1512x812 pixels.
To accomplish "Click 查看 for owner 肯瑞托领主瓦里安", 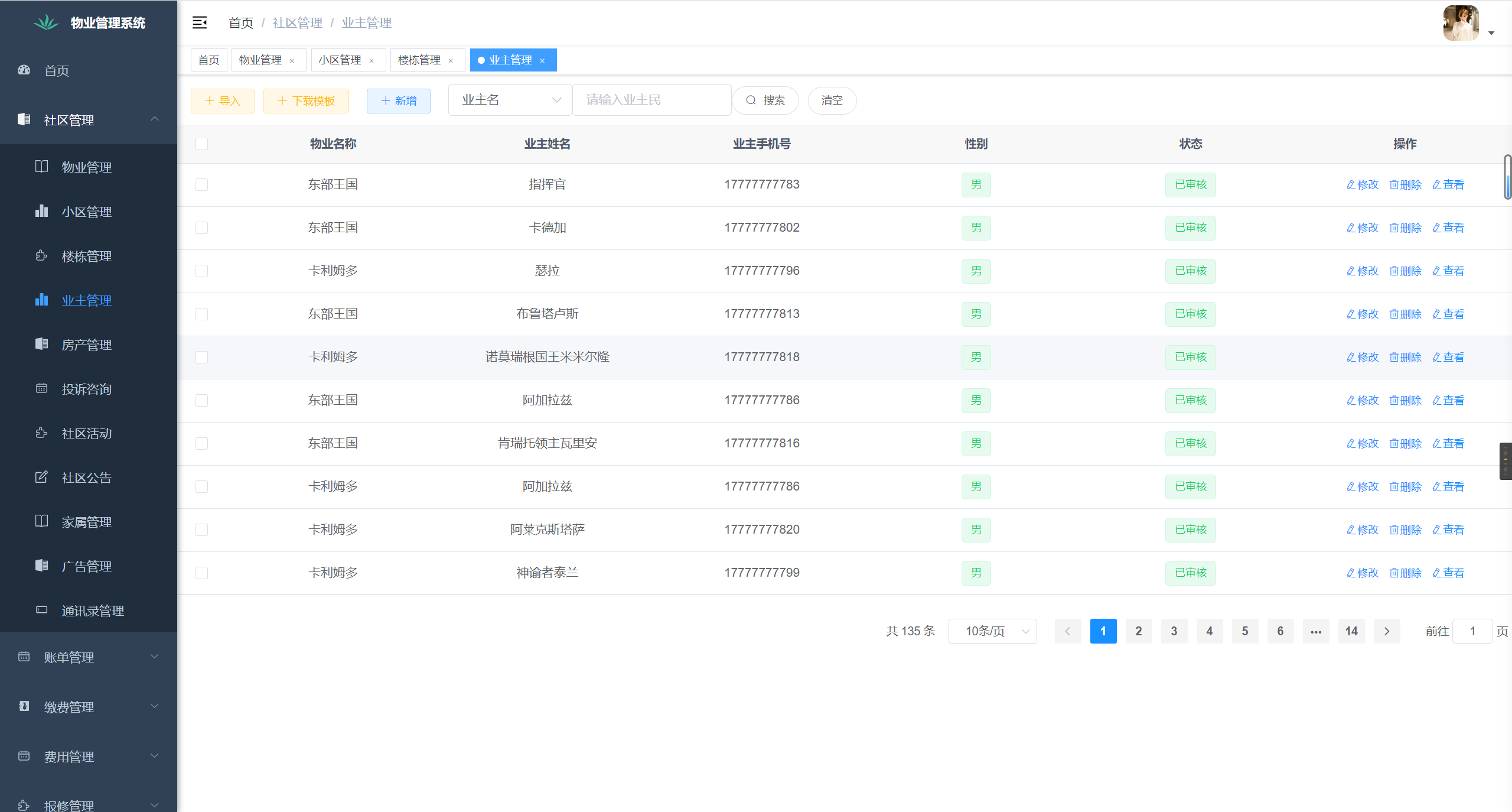I will click(1448, 443).
